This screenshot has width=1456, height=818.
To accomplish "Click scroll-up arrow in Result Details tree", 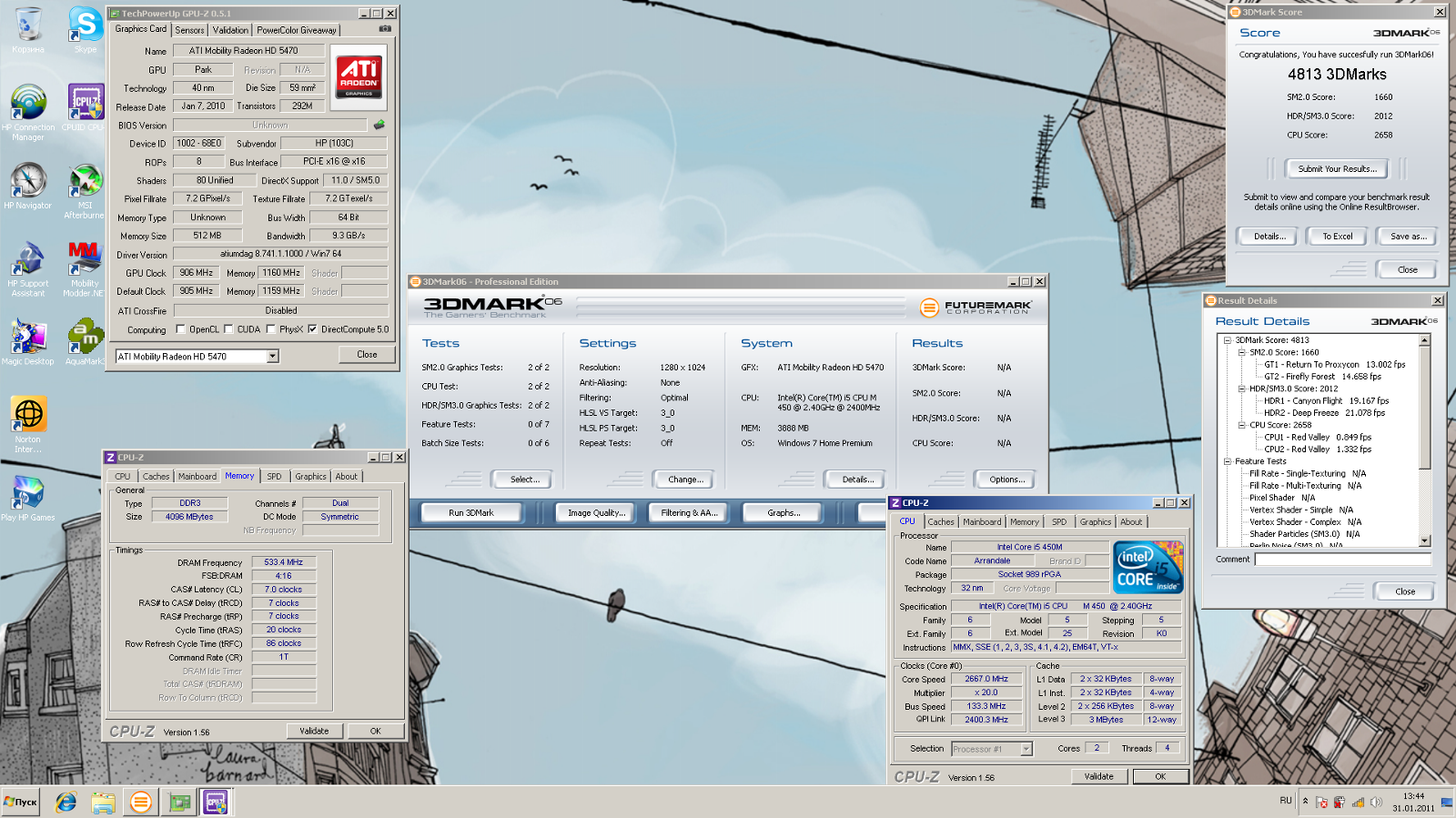I will [x=1425, y=340].
